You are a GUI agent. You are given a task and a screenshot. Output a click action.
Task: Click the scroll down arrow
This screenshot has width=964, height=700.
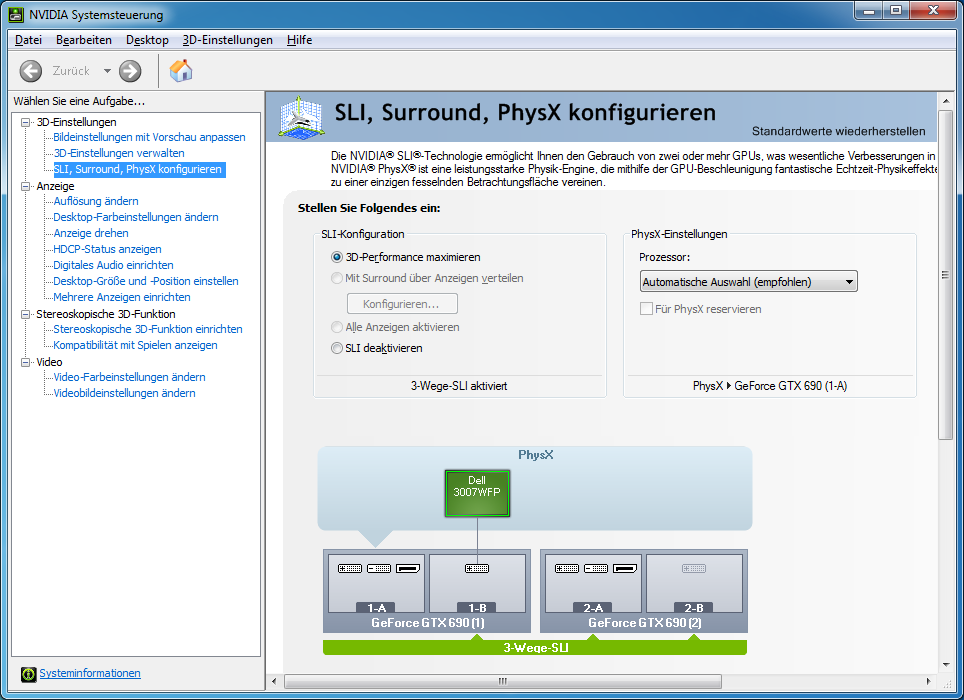pos(946,664)
